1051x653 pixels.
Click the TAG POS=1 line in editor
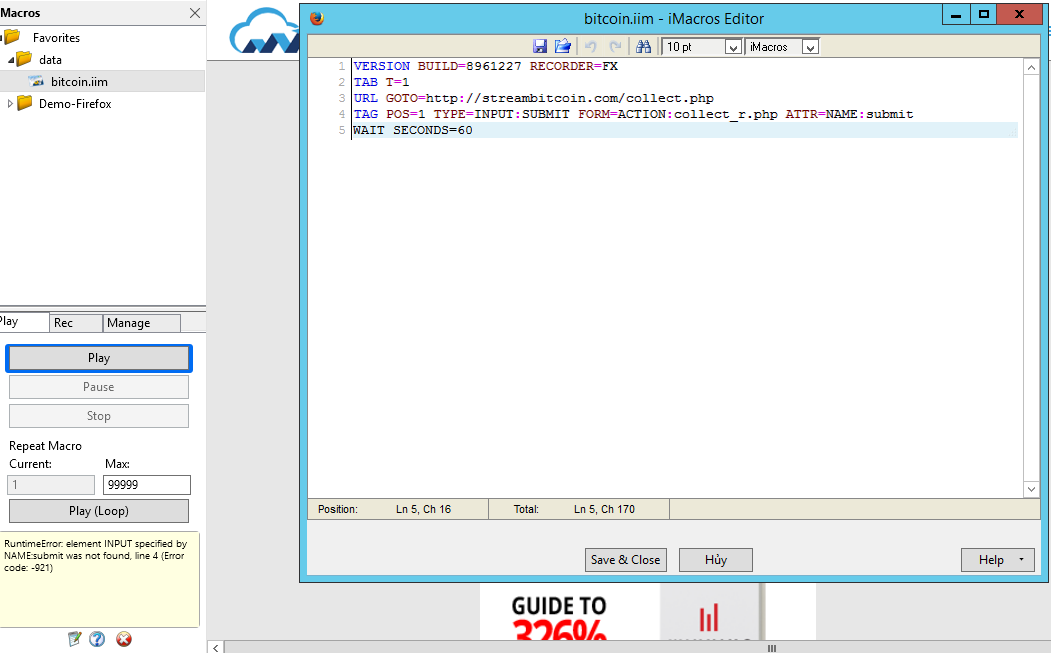633,114
